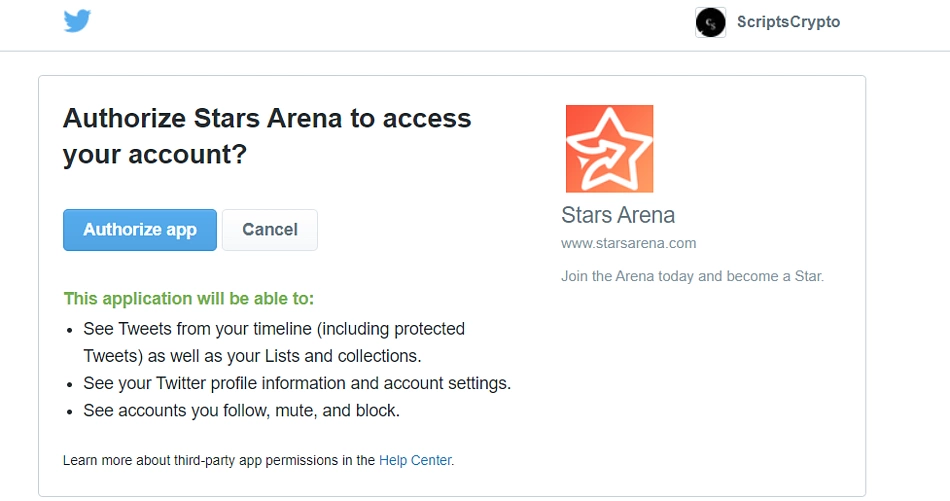Click the Stars Arena app name
This screenshot has width=950, height=501.
pyautogui.click(x=618, y=215)
